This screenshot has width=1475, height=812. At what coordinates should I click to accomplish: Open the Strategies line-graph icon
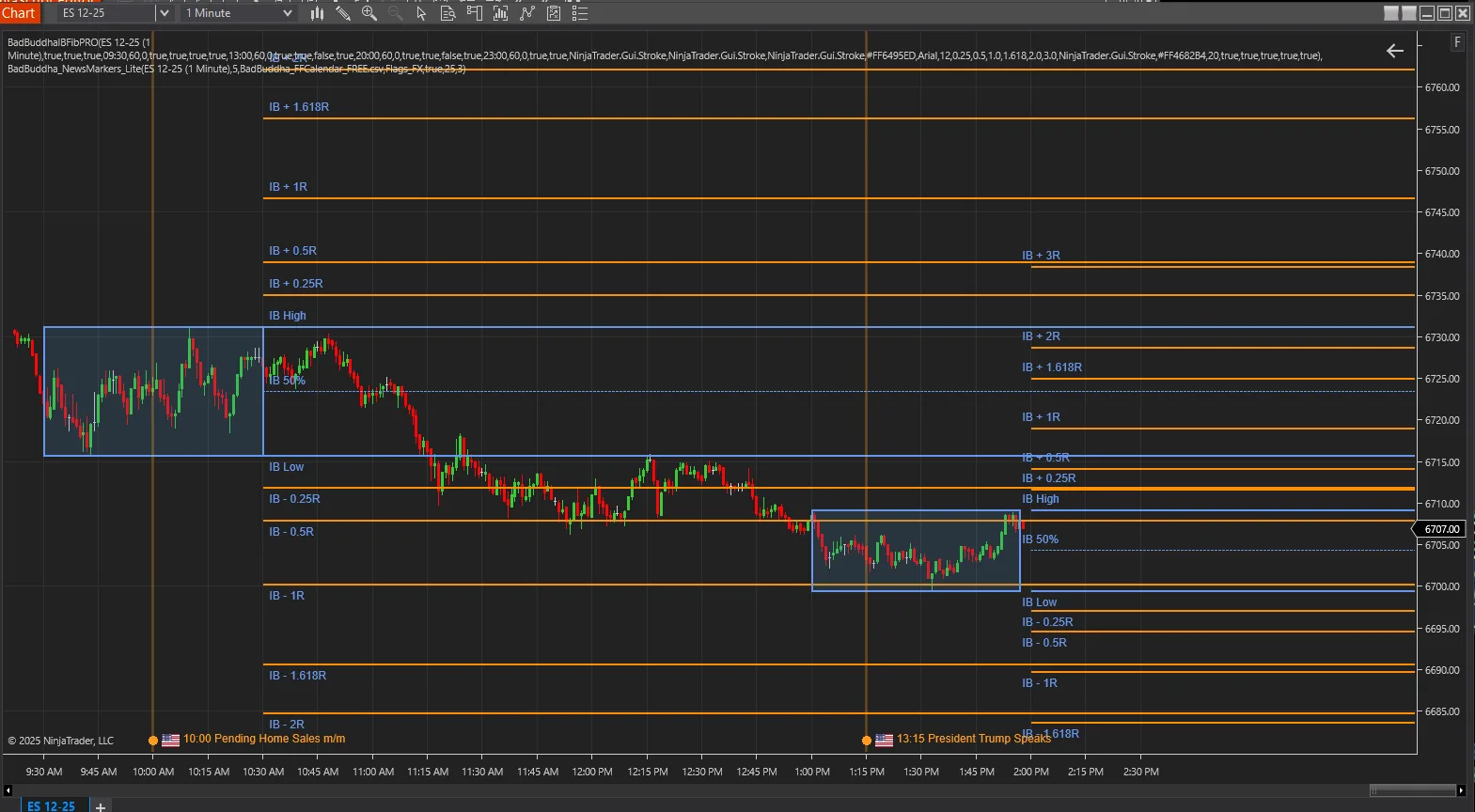point(527,13)
